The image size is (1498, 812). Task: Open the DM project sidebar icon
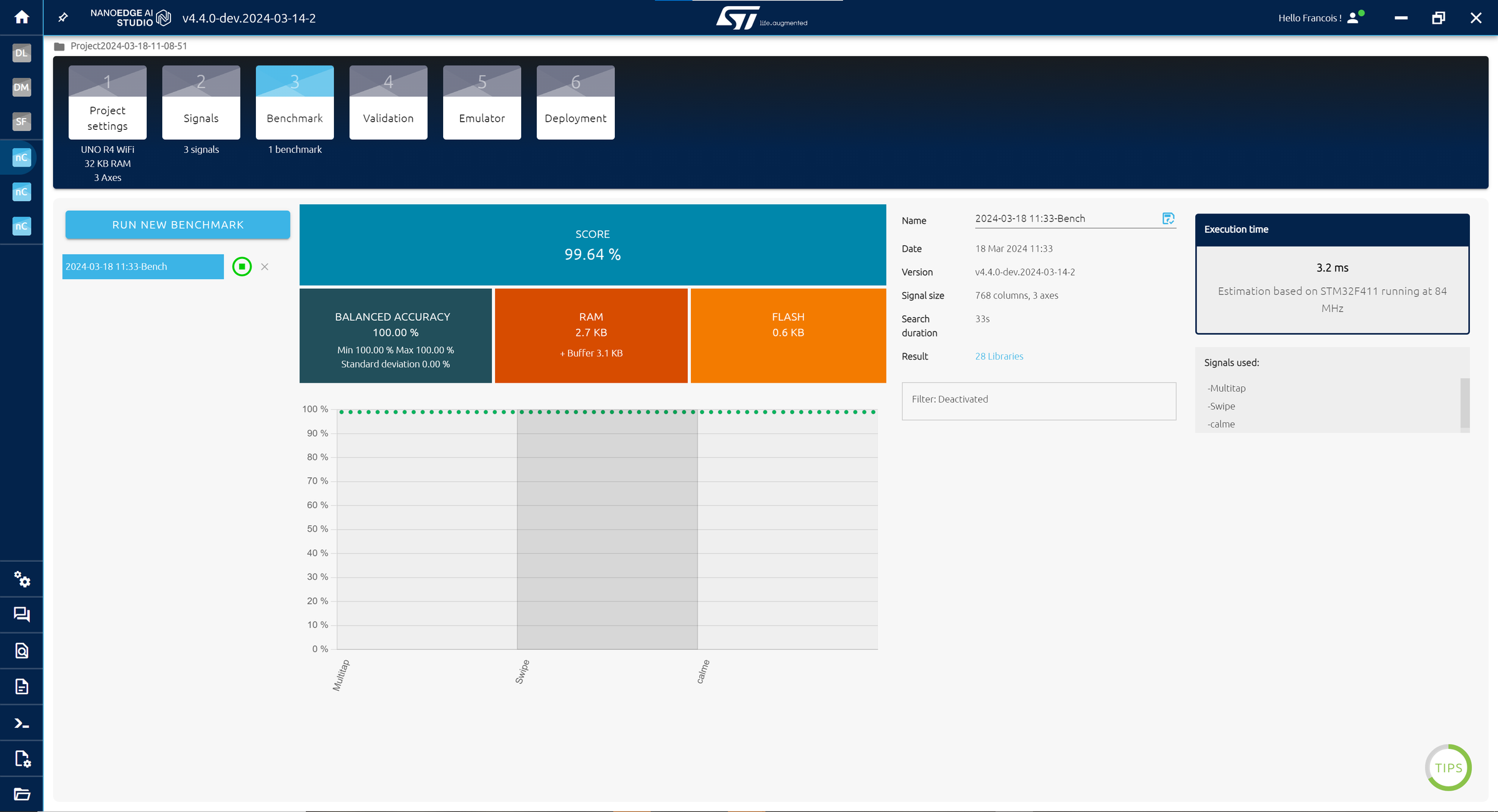pos(21,87)
